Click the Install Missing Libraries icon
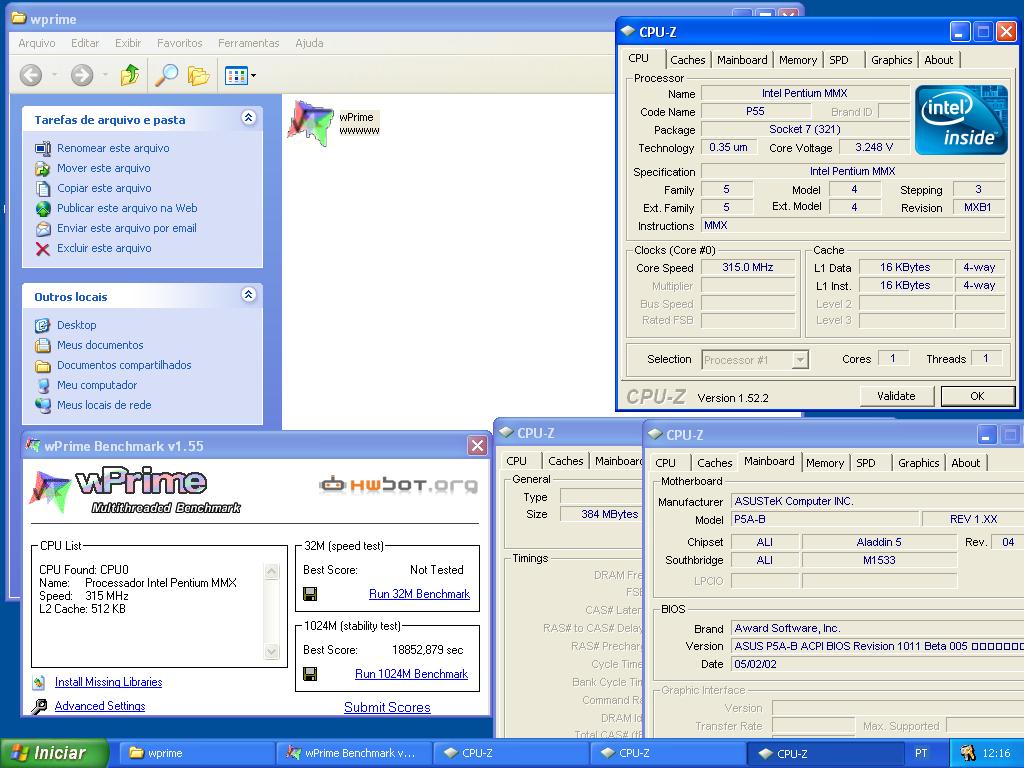1024x768 pixels. point(39,682)
